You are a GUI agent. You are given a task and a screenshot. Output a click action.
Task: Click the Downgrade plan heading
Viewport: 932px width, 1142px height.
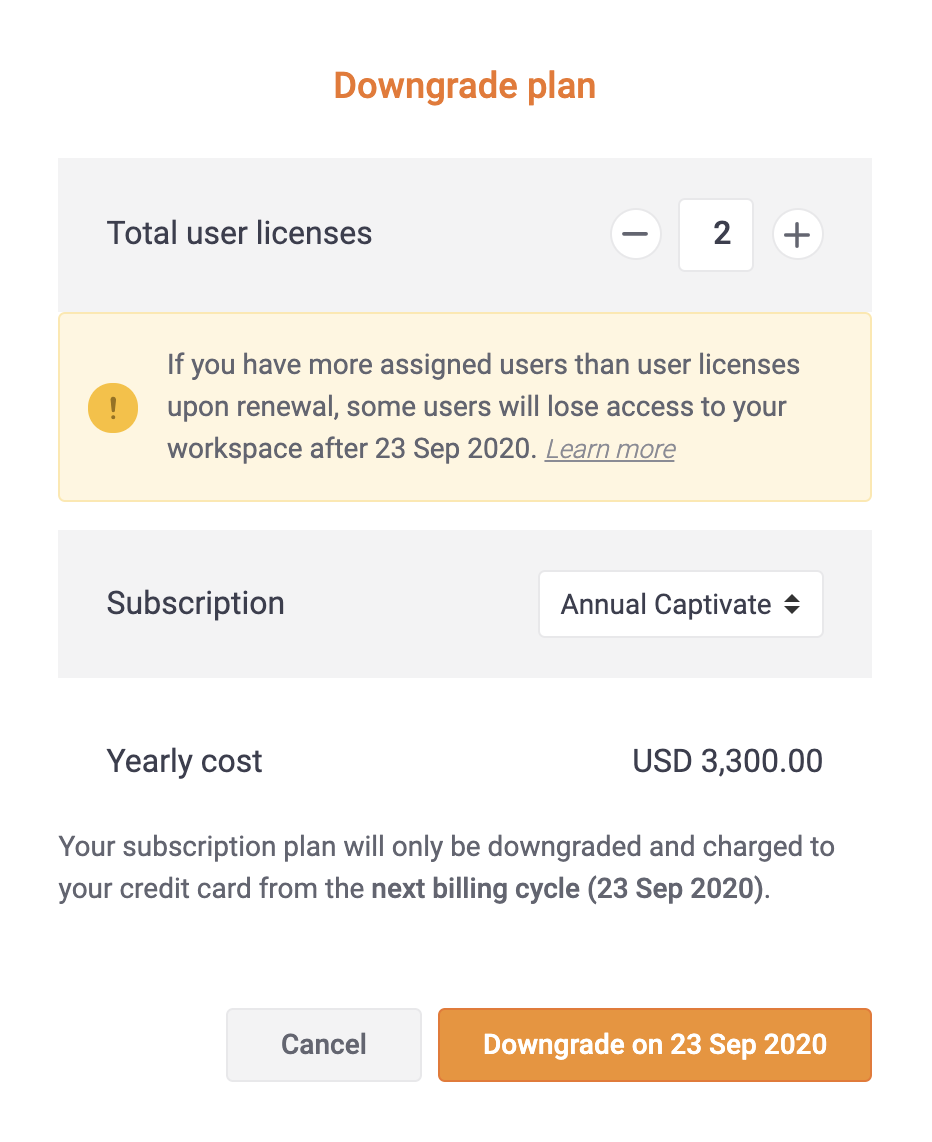coord(465,86)
